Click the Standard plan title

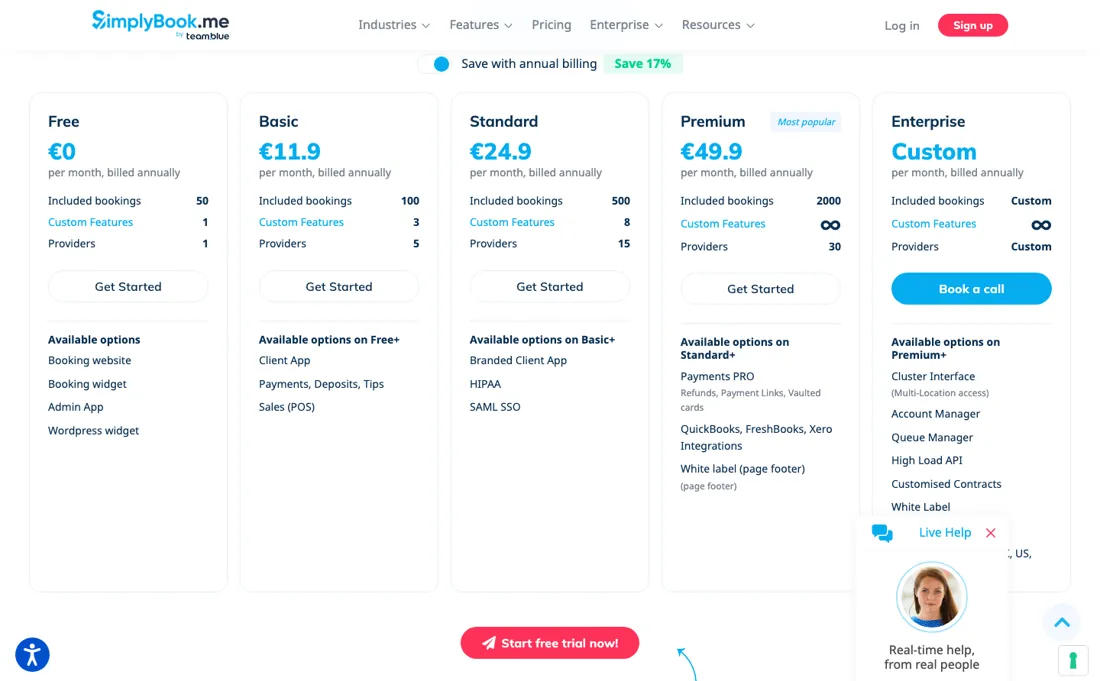[503, 121]
